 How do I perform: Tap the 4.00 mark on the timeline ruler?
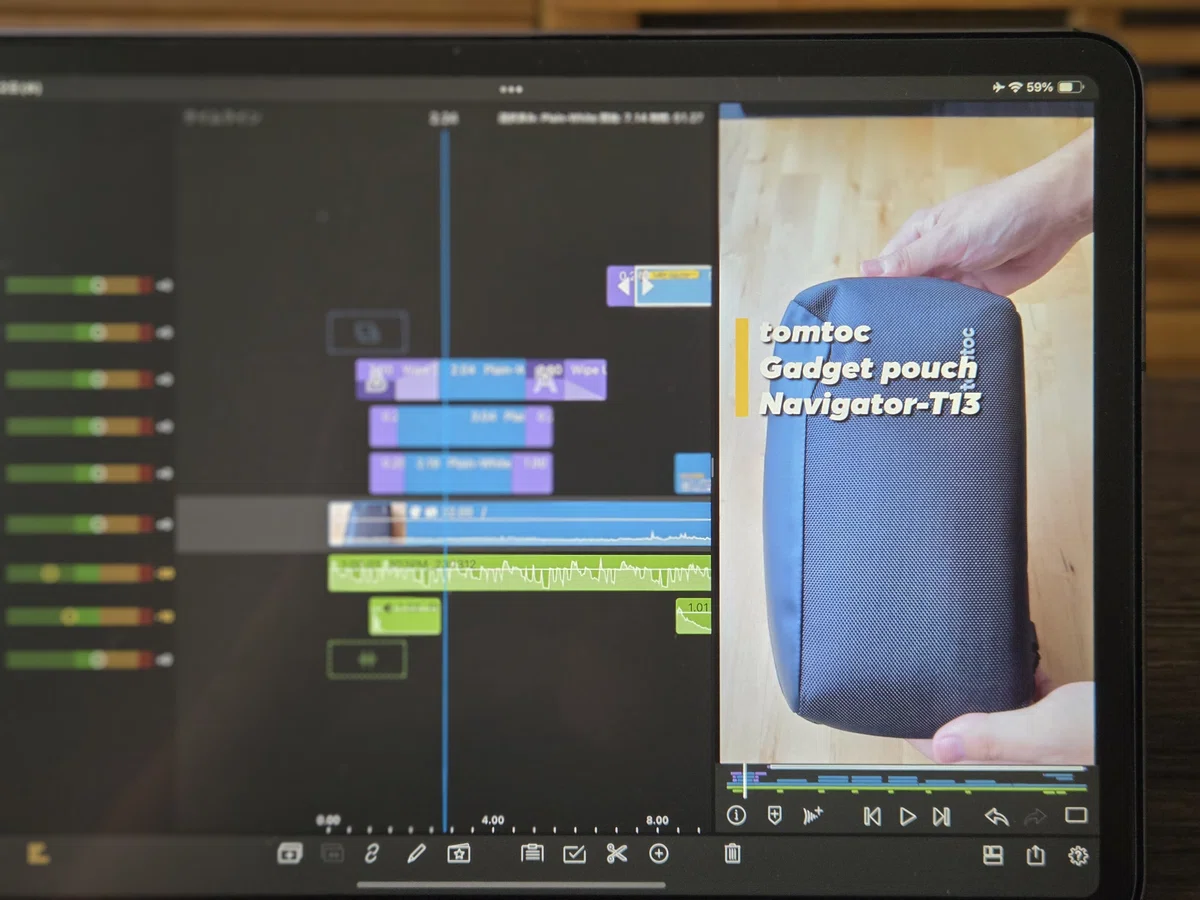(x=493, y=820)
